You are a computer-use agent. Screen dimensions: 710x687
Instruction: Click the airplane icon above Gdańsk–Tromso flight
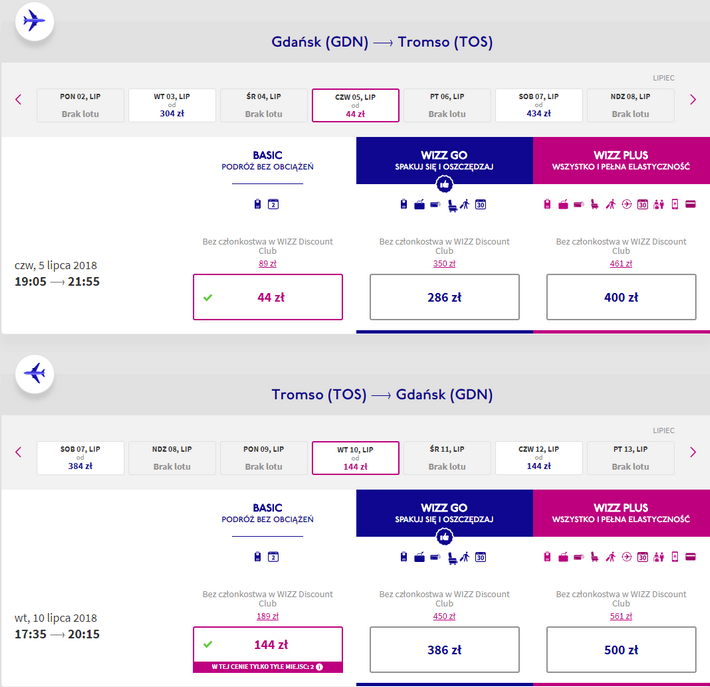35,21
